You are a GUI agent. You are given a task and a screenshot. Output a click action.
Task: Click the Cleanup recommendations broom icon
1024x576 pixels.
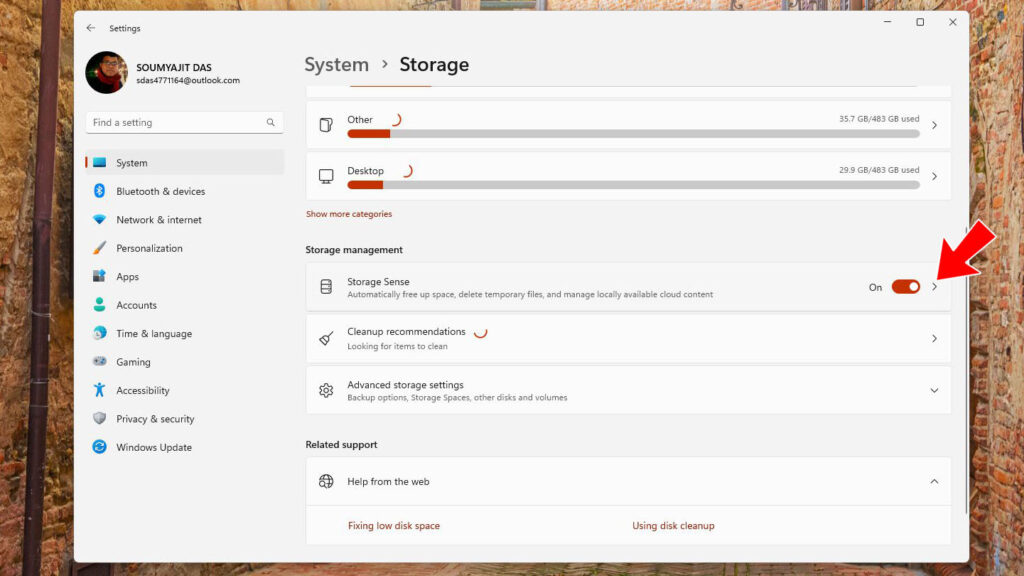[x=326, y=338]
